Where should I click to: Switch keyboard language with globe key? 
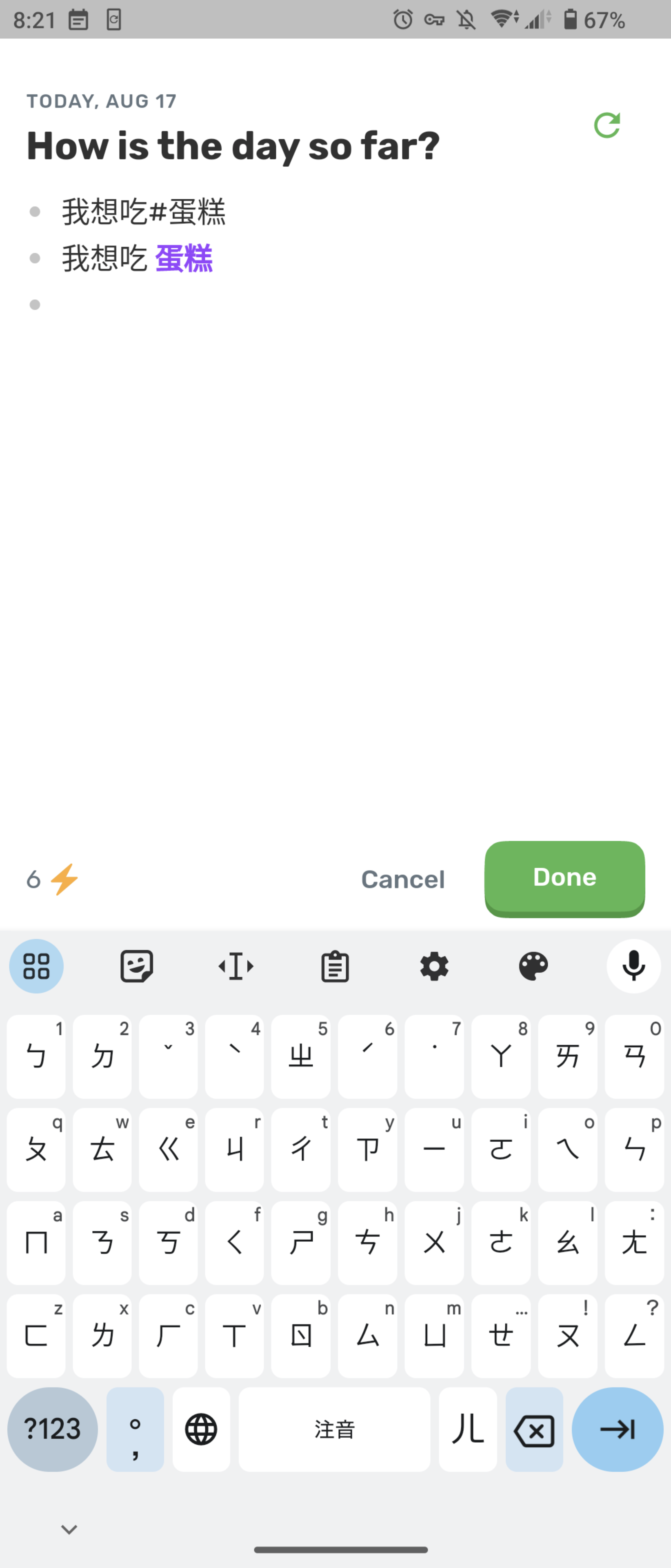point(201,1429)
